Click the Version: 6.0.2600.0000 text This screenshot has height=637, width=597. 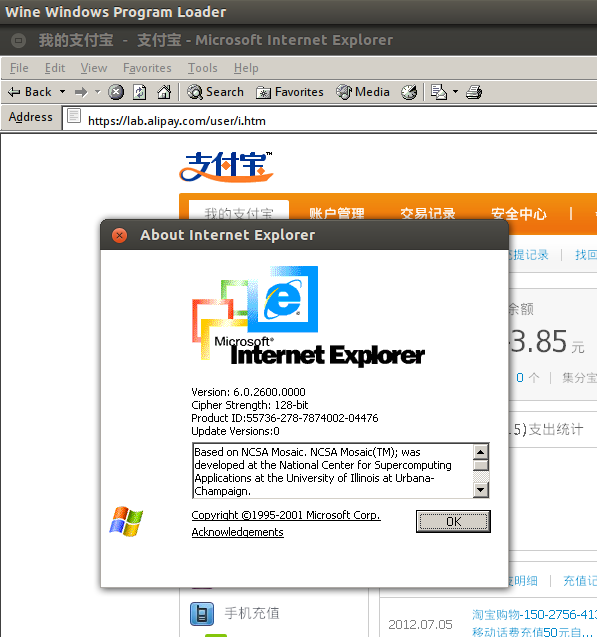point(248,392)
